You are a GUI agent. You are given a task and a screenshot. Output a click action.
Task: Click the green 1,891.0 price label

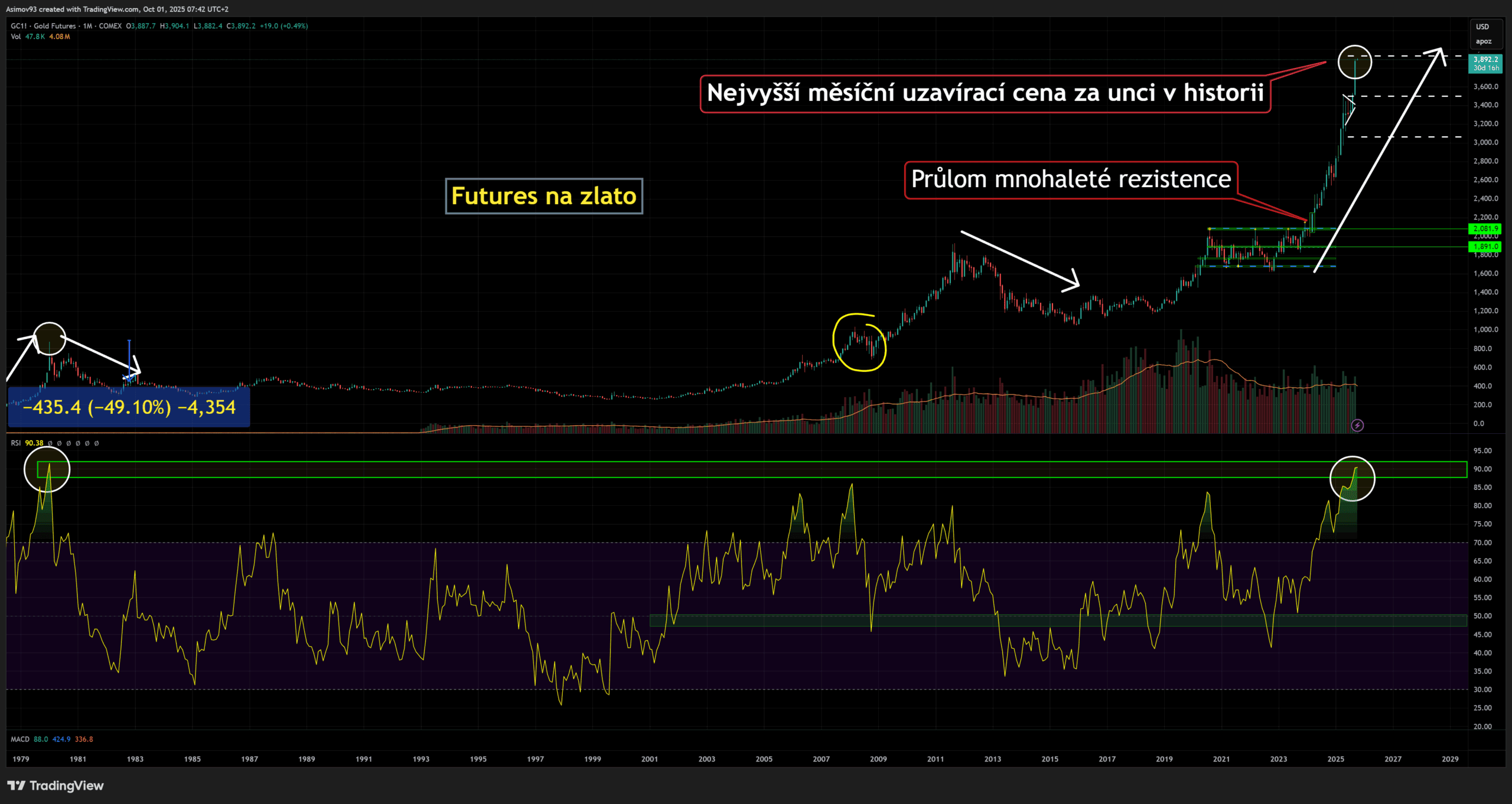[x=1485, y=247]
